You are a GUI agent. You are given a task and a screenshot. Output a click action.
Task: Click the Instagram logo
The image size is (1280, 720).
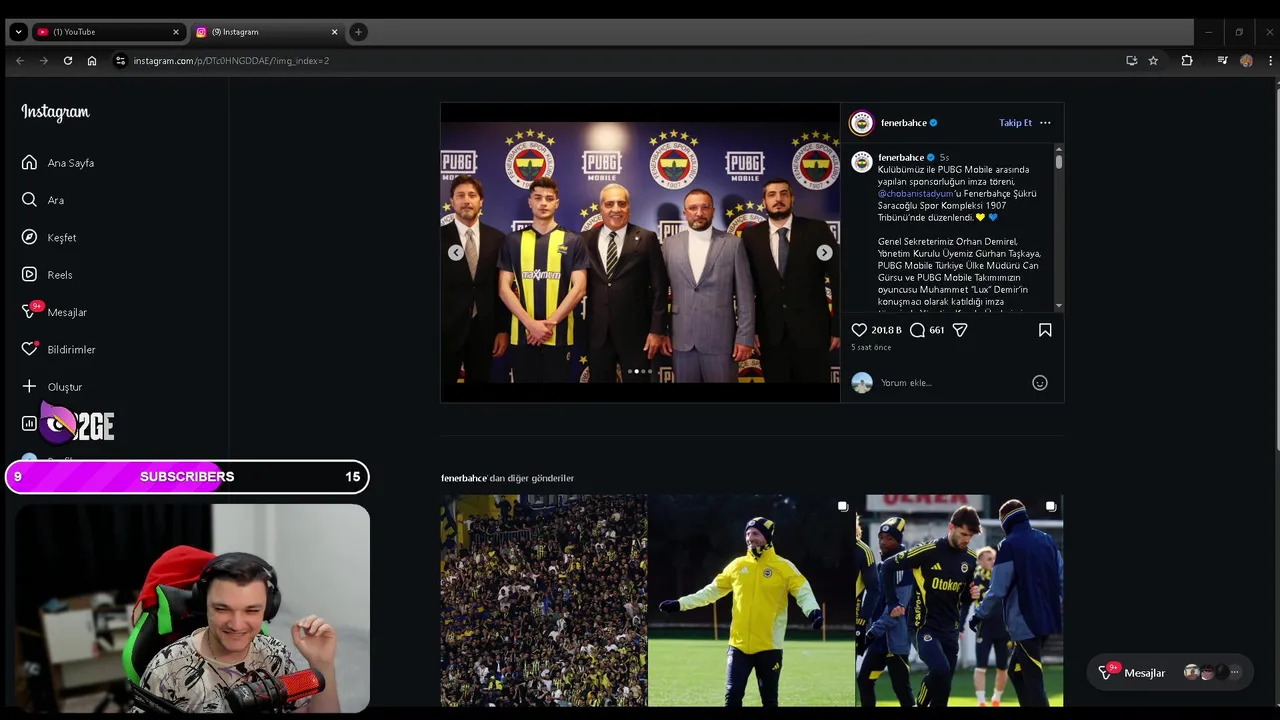pyautogui.click(x=55, y=112)
